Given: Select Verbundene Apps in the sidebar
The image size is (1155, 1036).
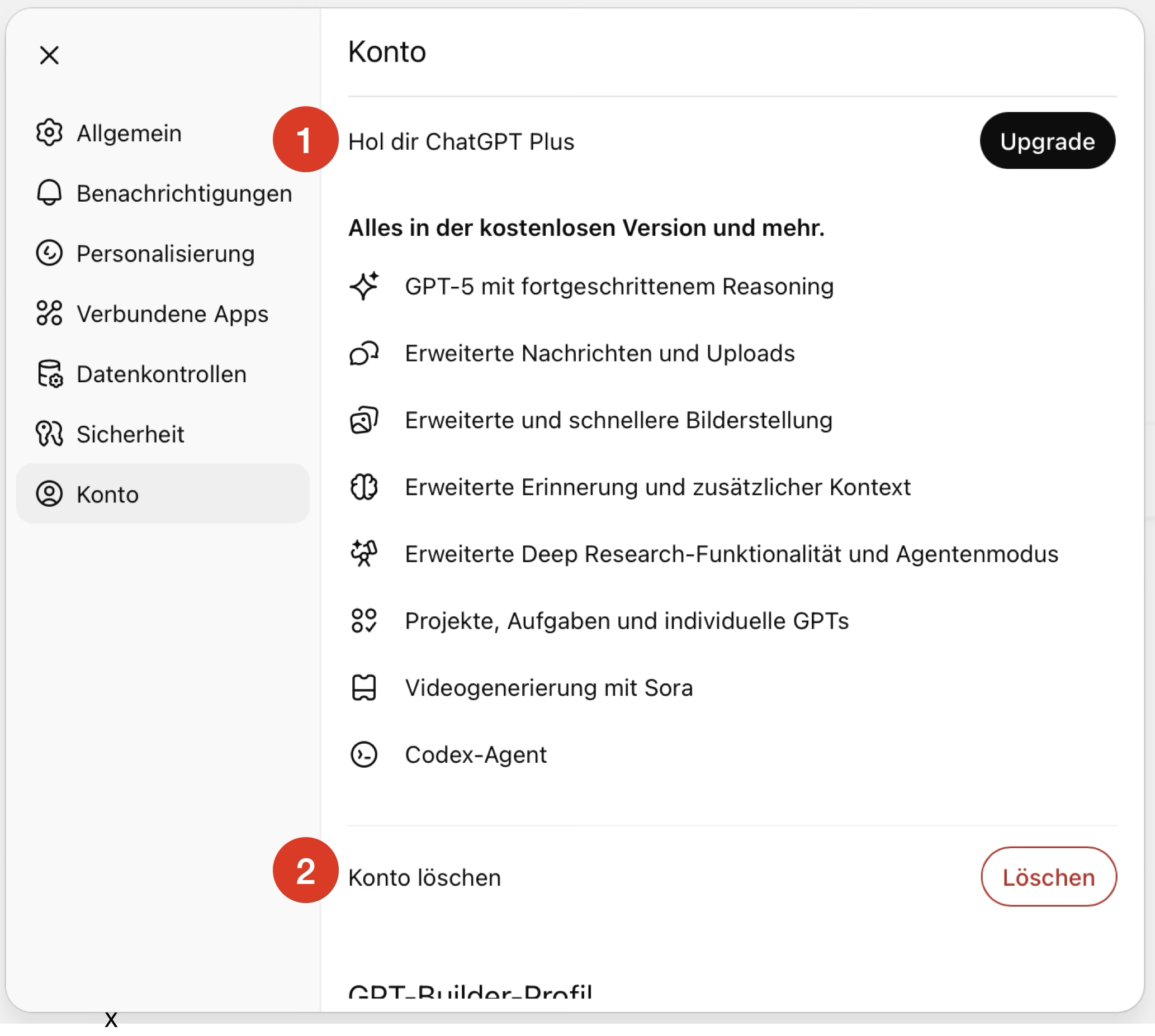Looking at the screenshot, I should click(x=172, y=313).
